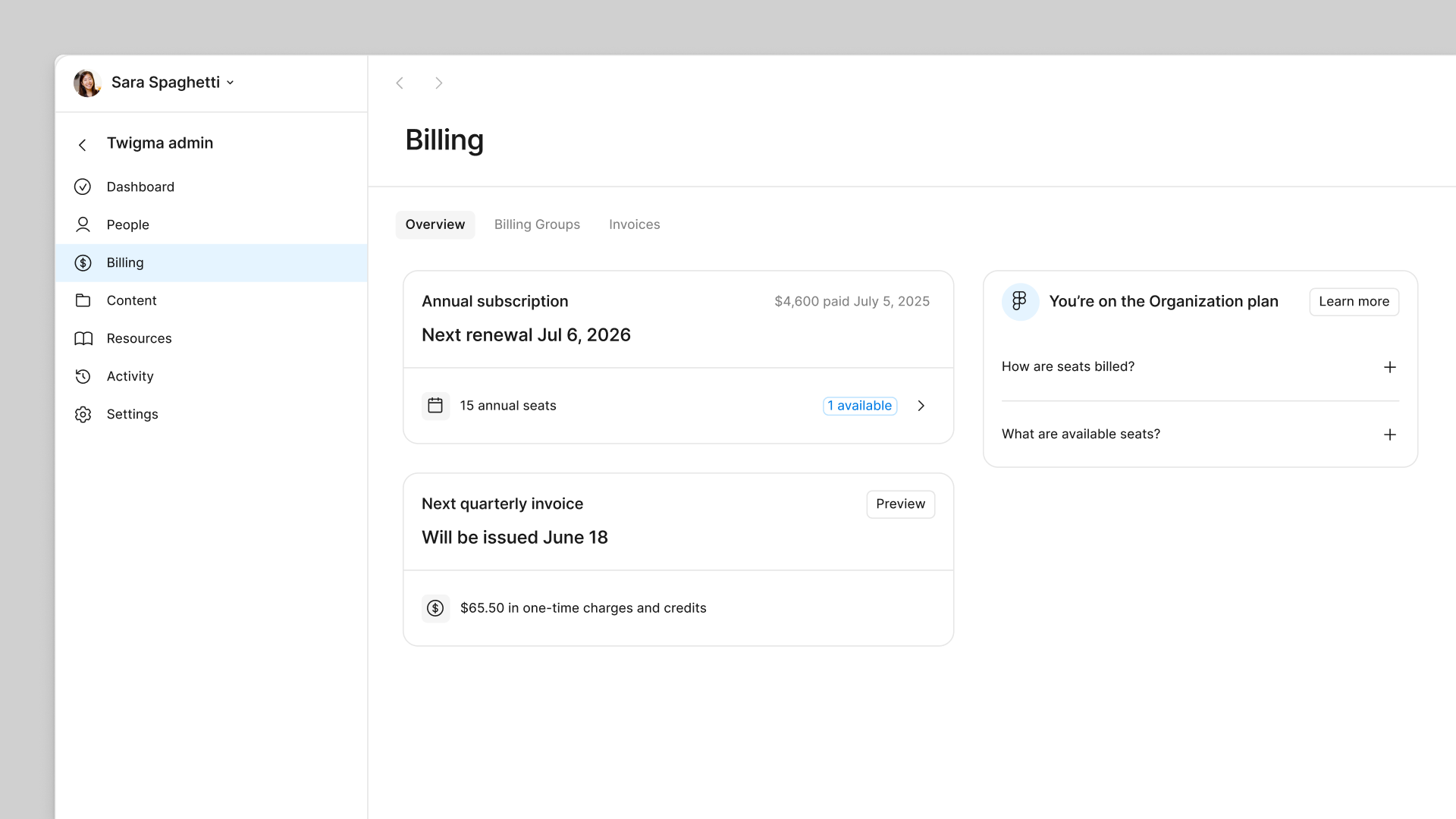Open annual seats details with the chevron

pos(921,406)
